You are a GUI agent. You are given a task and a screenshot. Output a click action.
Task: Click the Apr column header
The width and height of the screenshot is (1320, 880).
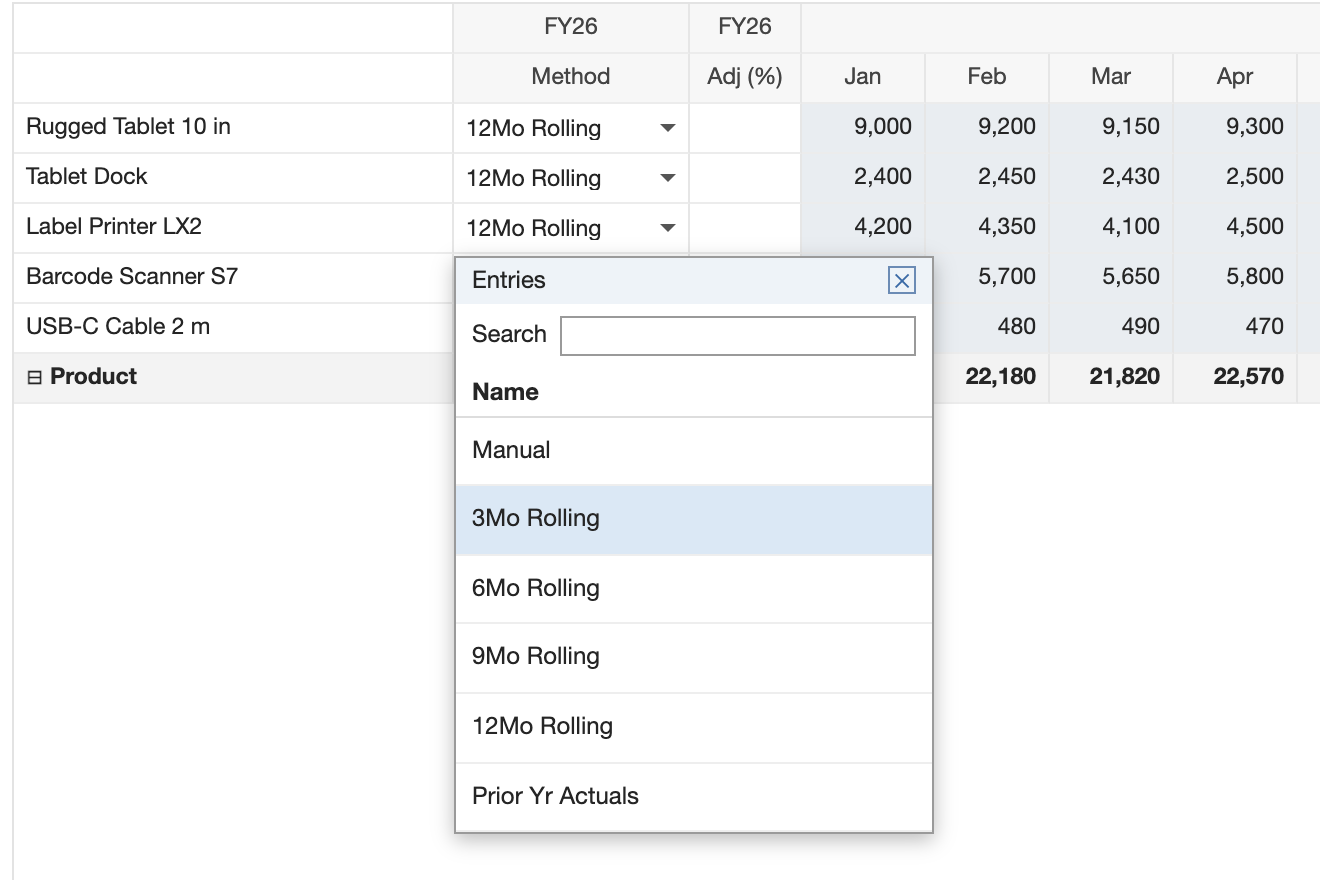pos(1235,77)
